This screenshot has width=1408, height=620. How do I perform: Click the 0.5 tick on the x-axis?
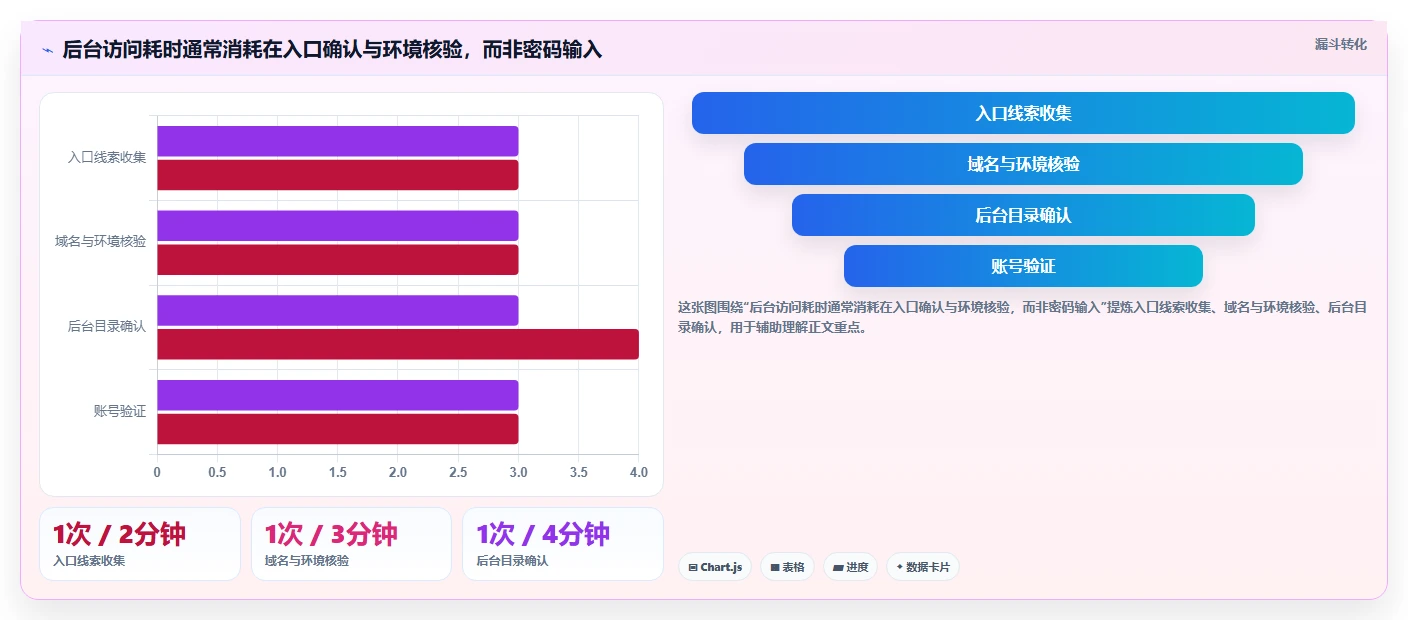217,472
